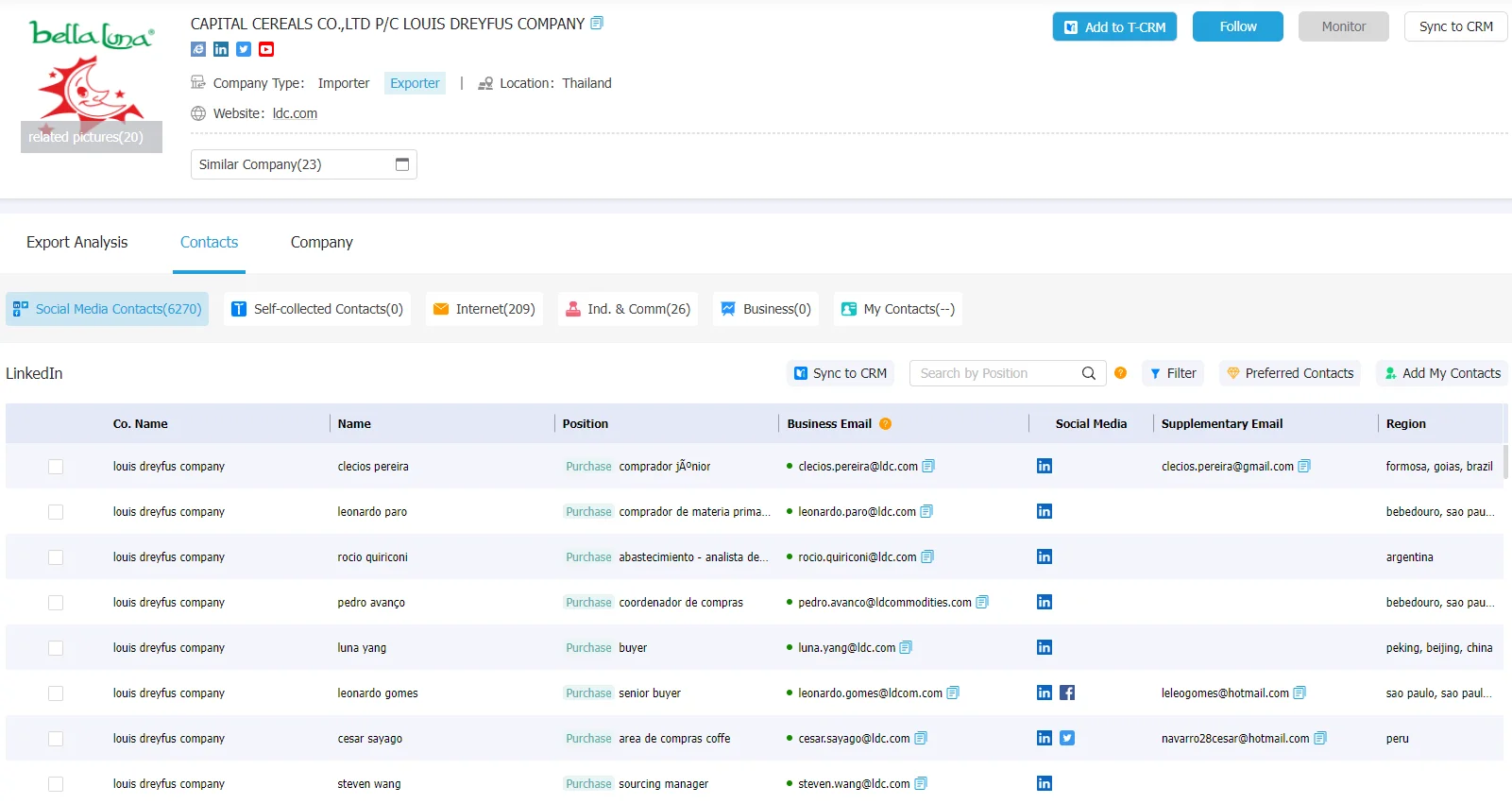Viewport: 1512px width, 804px height.
Task: Click the vertical scrollbar of the contacts table
Action: coord(1505,462)
